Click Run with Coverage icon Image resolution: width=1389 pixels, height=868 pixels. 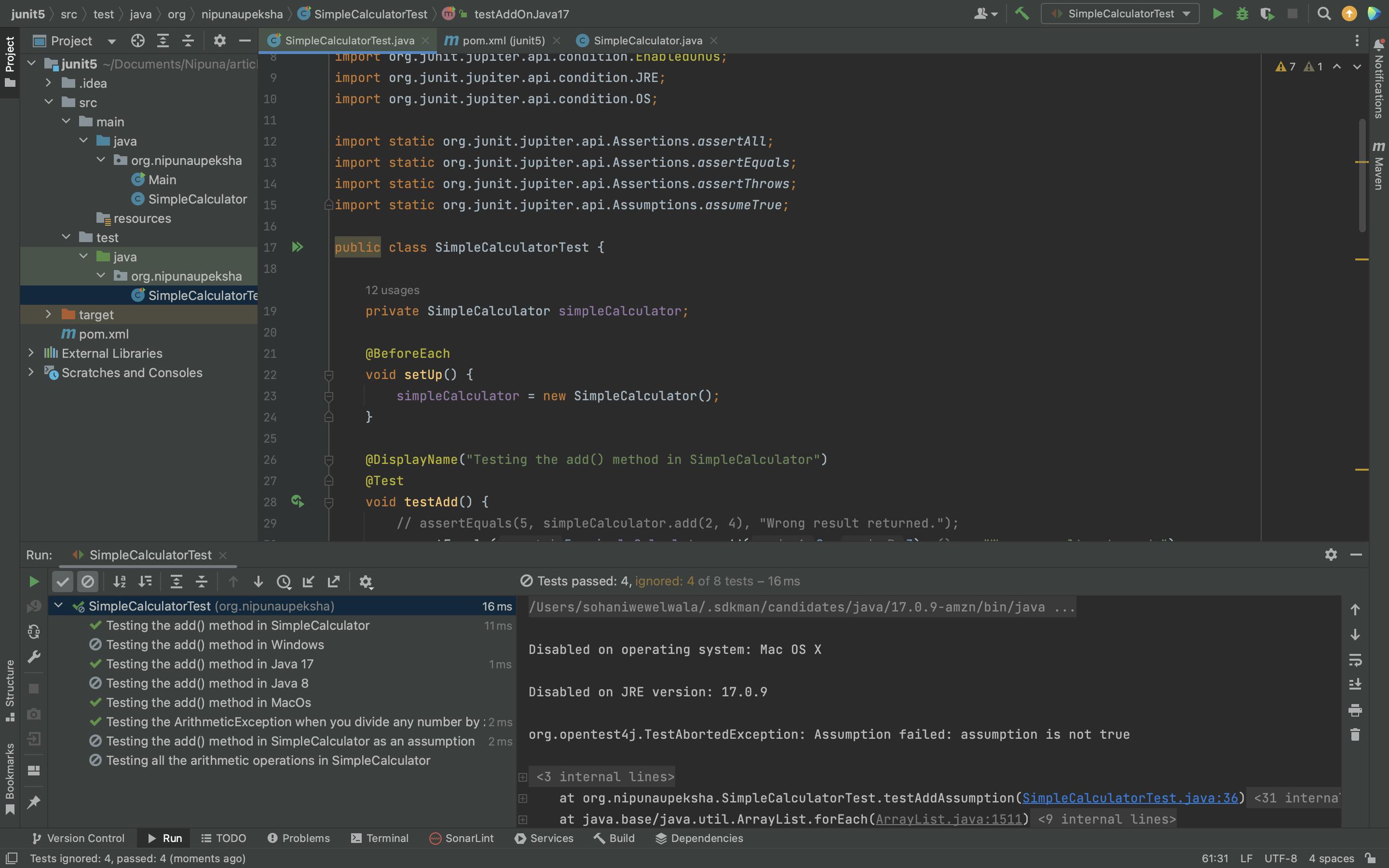(x=1267, y=13)
